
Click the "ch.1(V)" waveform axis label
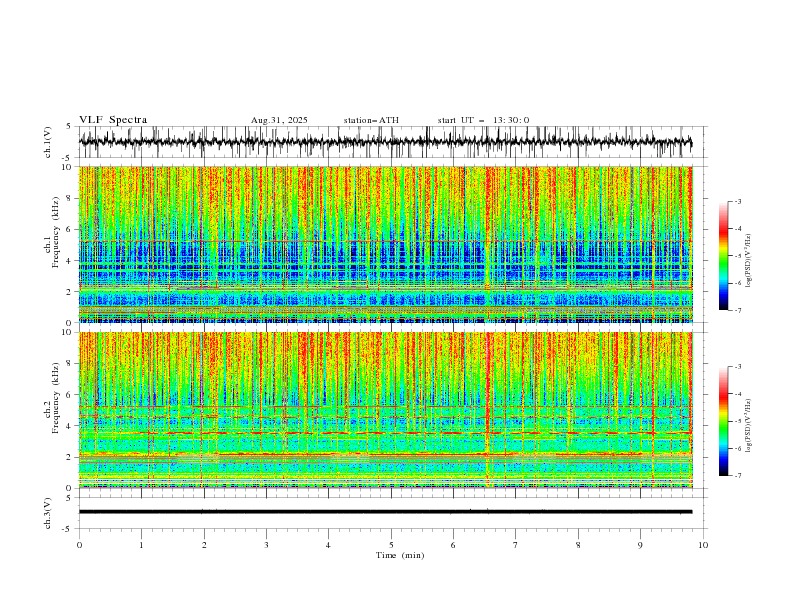click(x=47, y=142)
